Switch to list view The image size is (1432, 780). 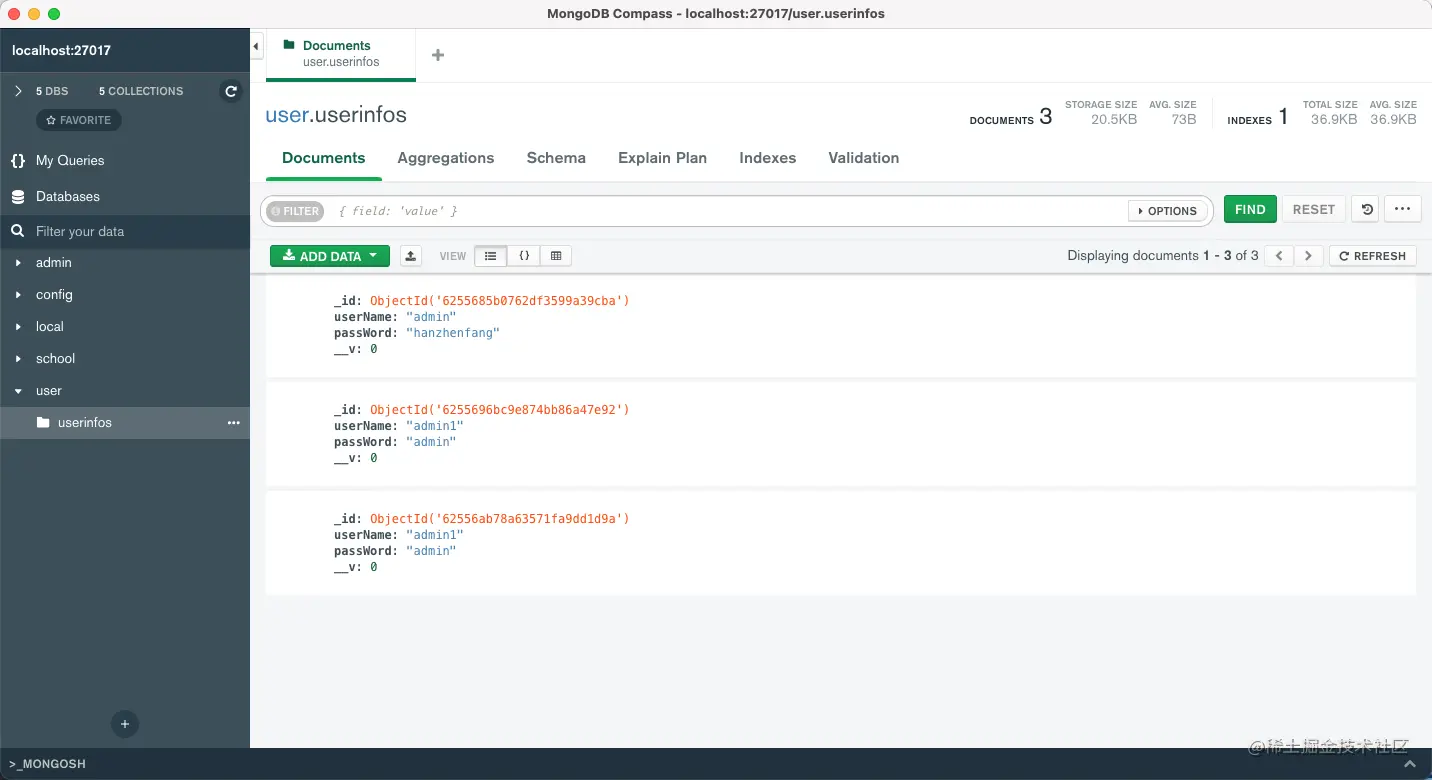pos(490,256)
